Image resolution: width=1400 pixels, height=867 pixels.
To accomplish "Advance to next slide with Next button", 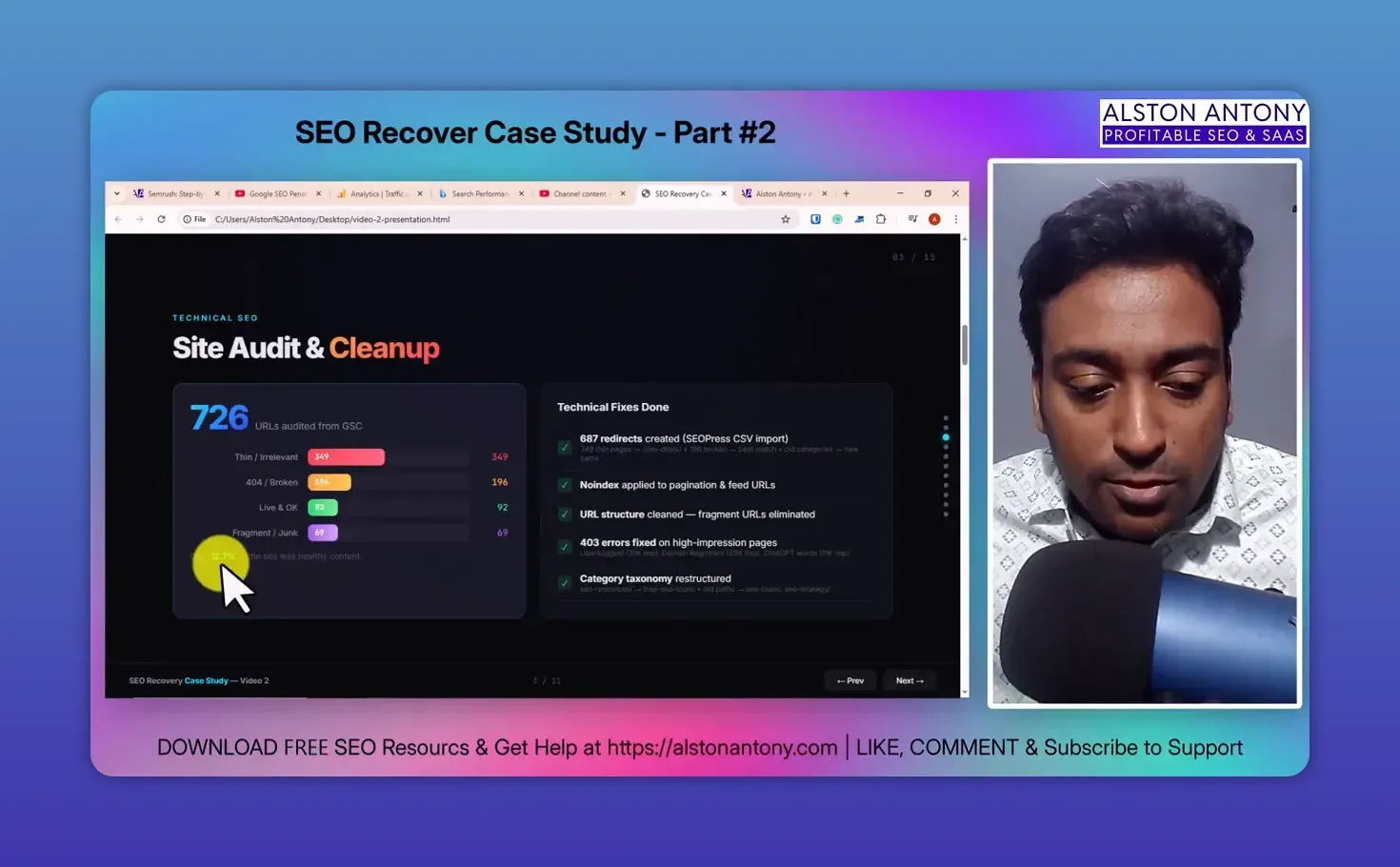I will coord(910,680).
